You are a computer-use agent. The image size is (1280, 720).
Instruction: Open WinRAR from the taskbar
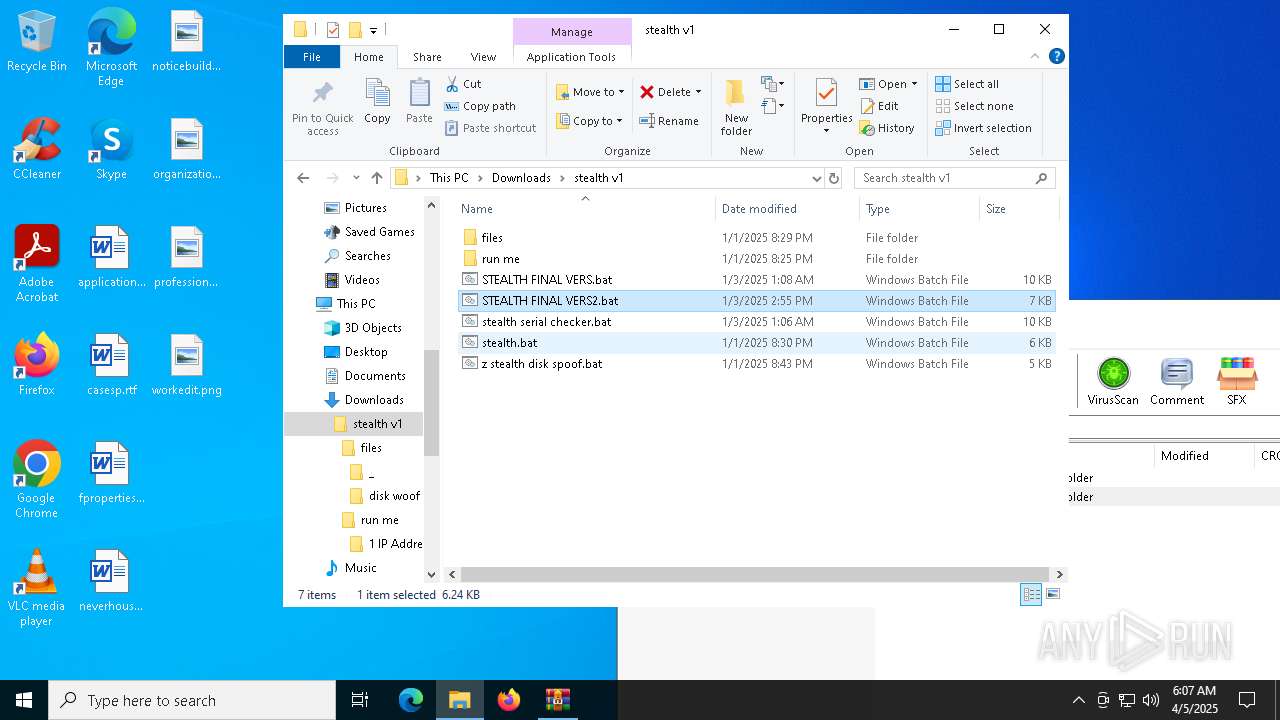pos(557,700)
